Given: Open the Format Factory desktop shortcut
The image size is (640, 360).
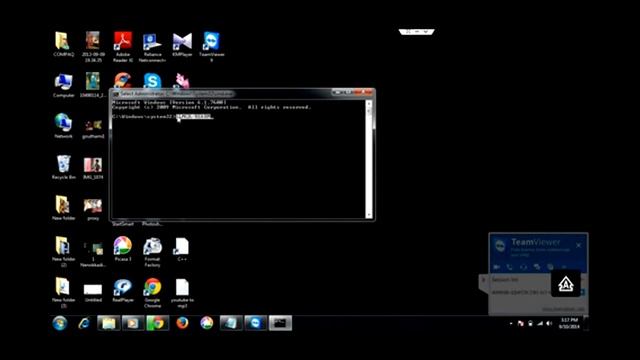Looking at the screenshot, I should 152,252.
